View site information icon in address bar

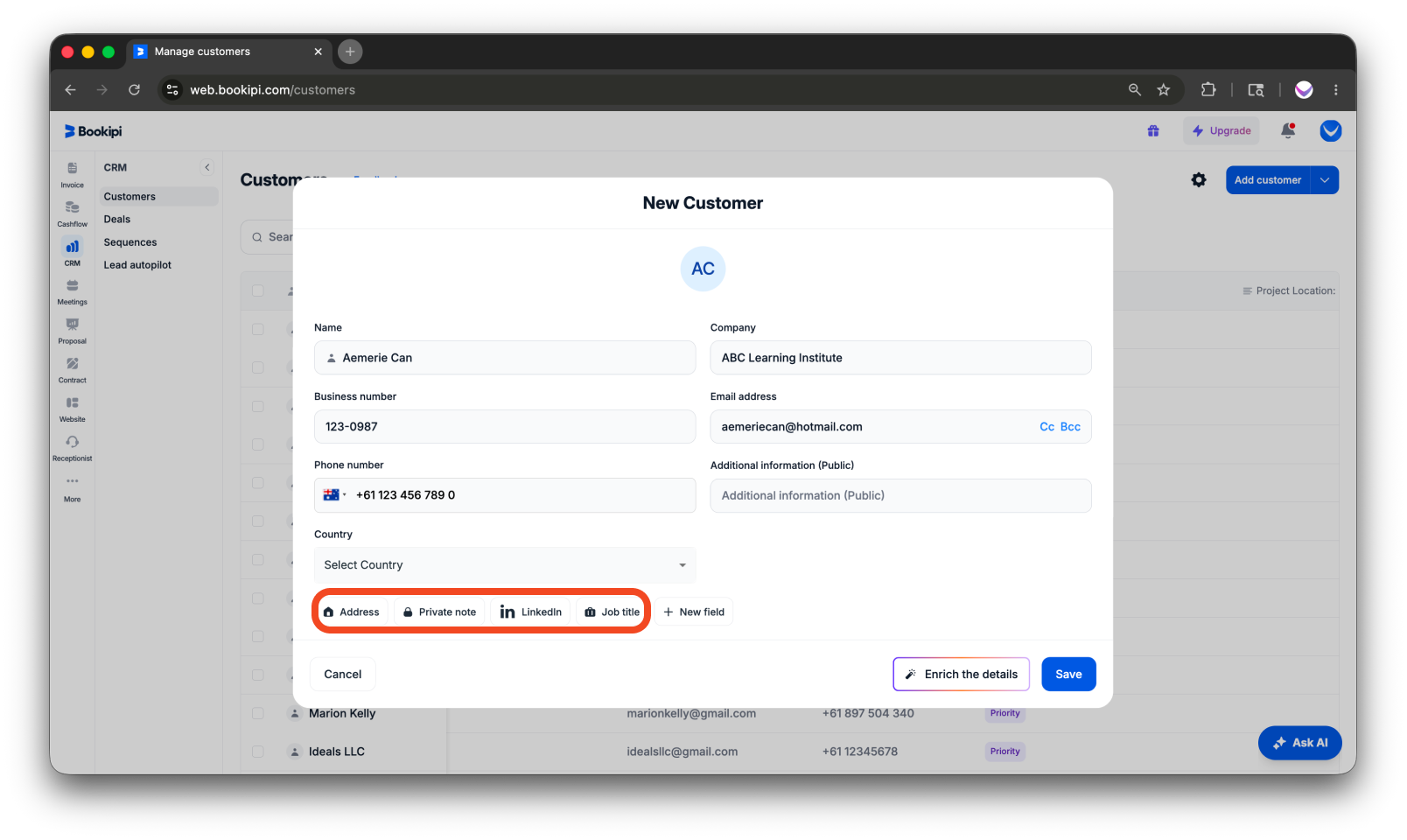[172, 89]
